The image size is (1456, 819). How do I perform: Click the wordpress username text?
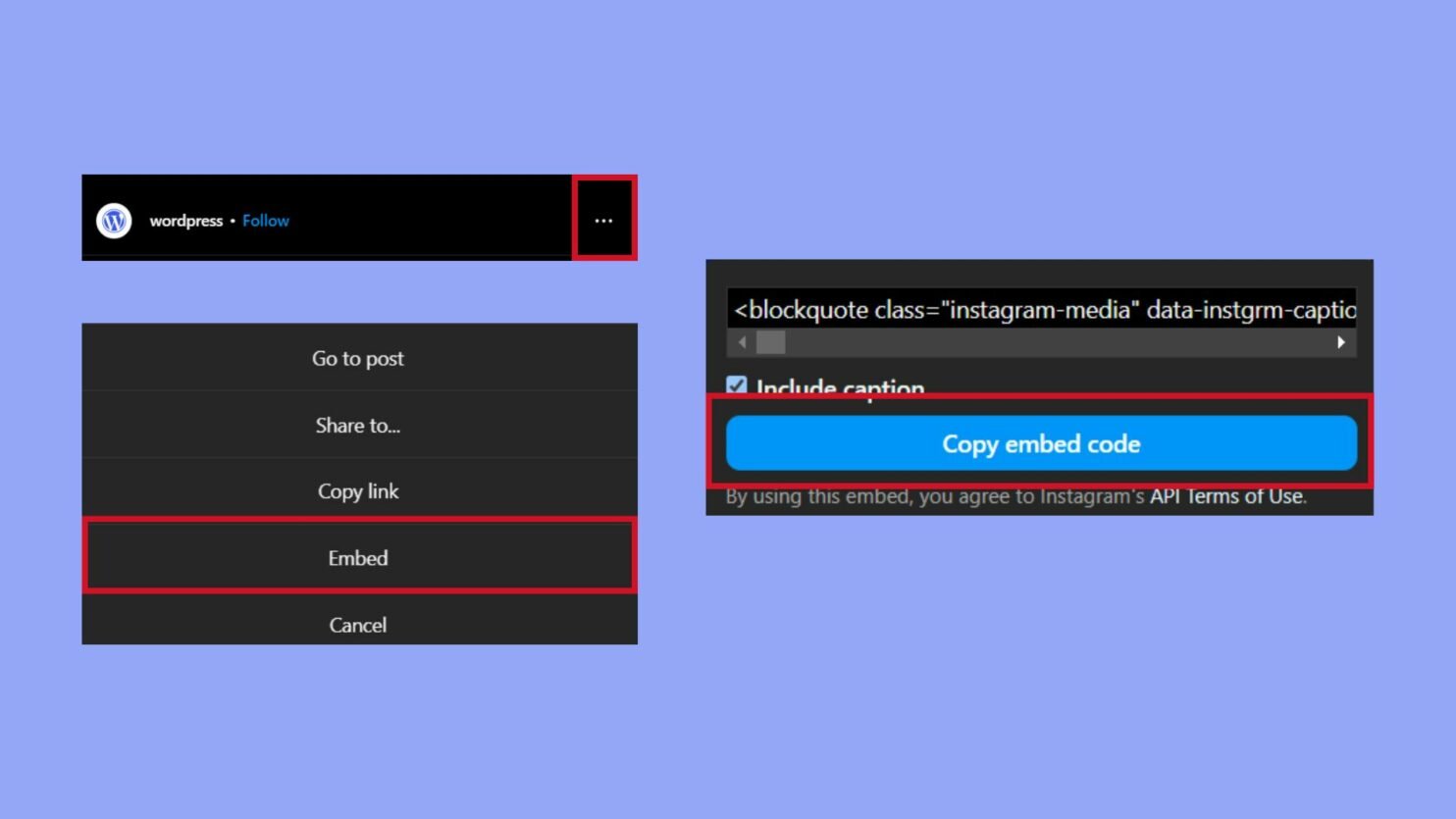coord(185,221)
